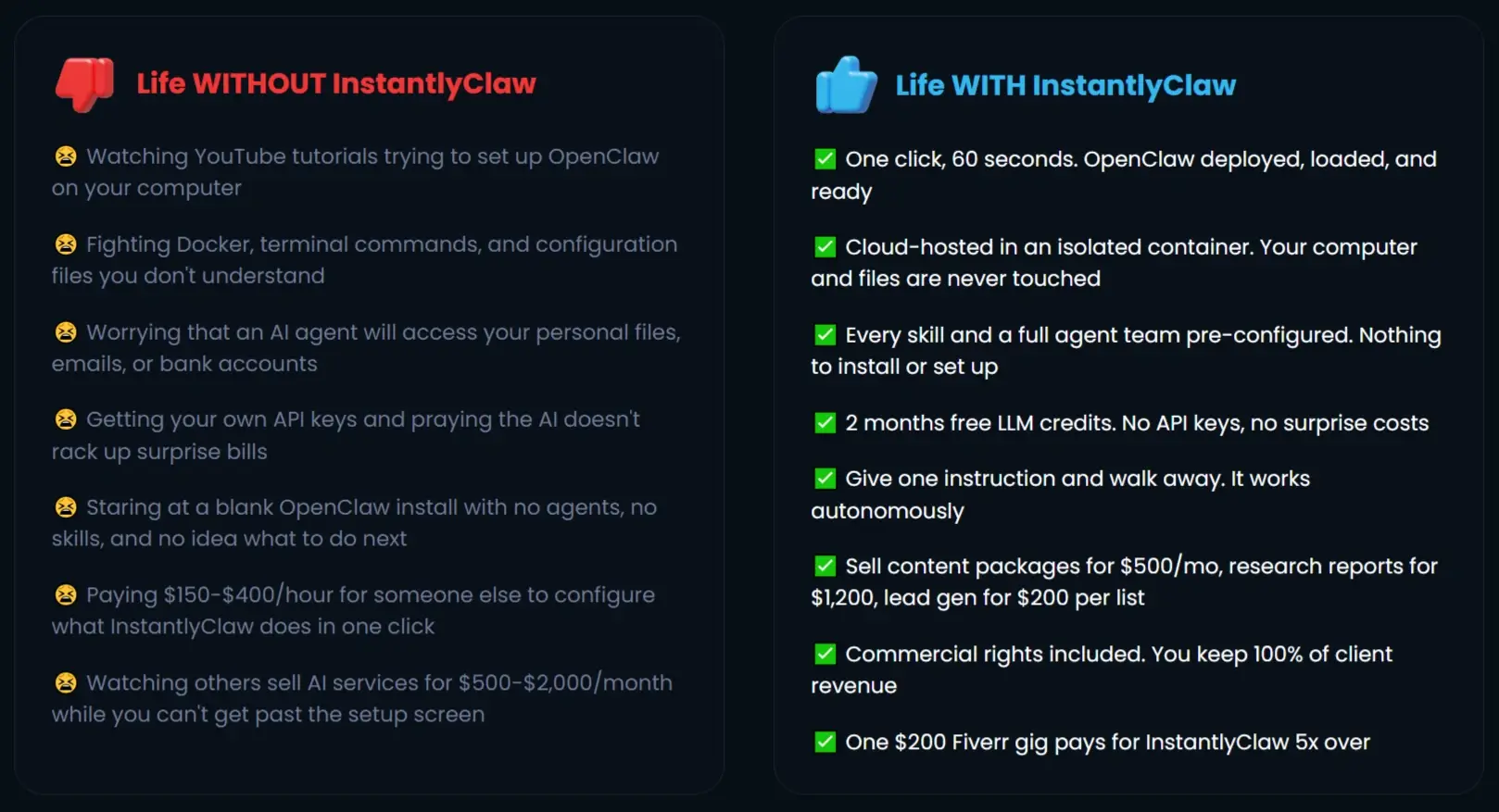Screen dimensions: 1499x812
Task: Click emoji beside Staring at a blank OpenClaw
Action: point(66,507)
